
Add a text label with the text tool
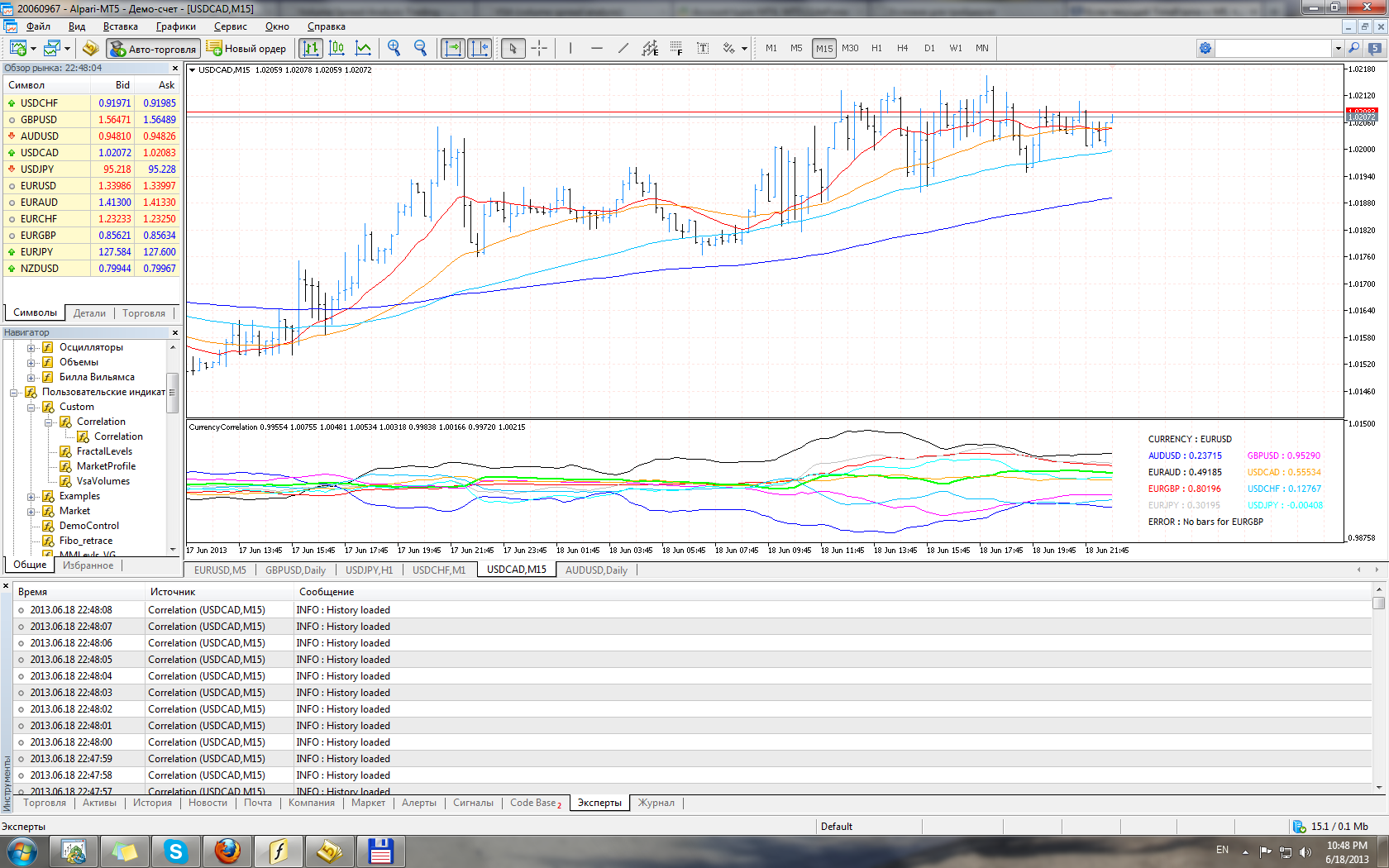tap(703, 48)
